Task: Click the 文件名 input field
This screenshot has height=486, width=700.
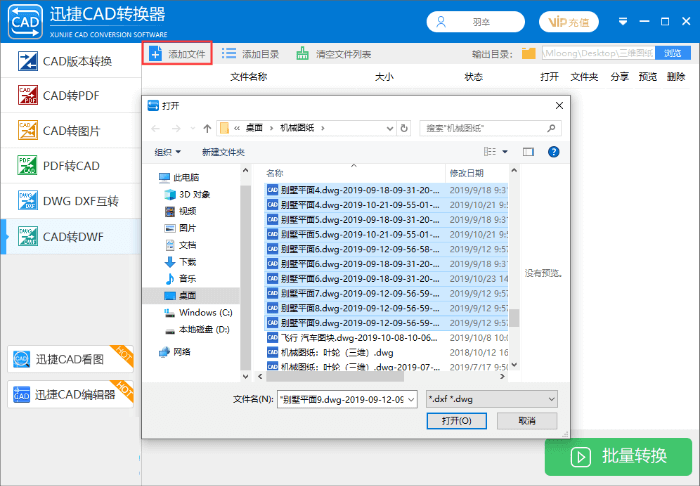Action: tap(347, 399)
